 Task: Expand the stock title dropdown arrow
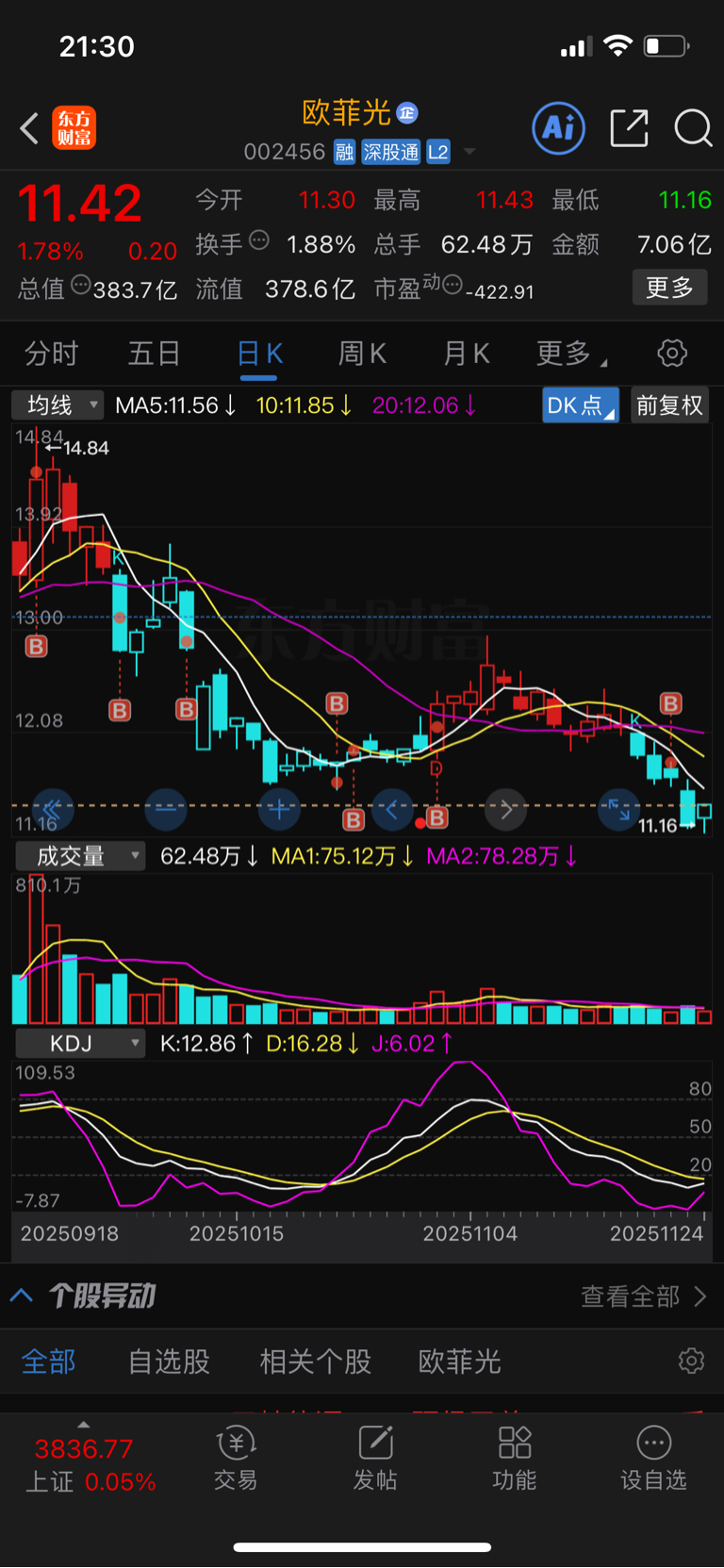[469, 152]
